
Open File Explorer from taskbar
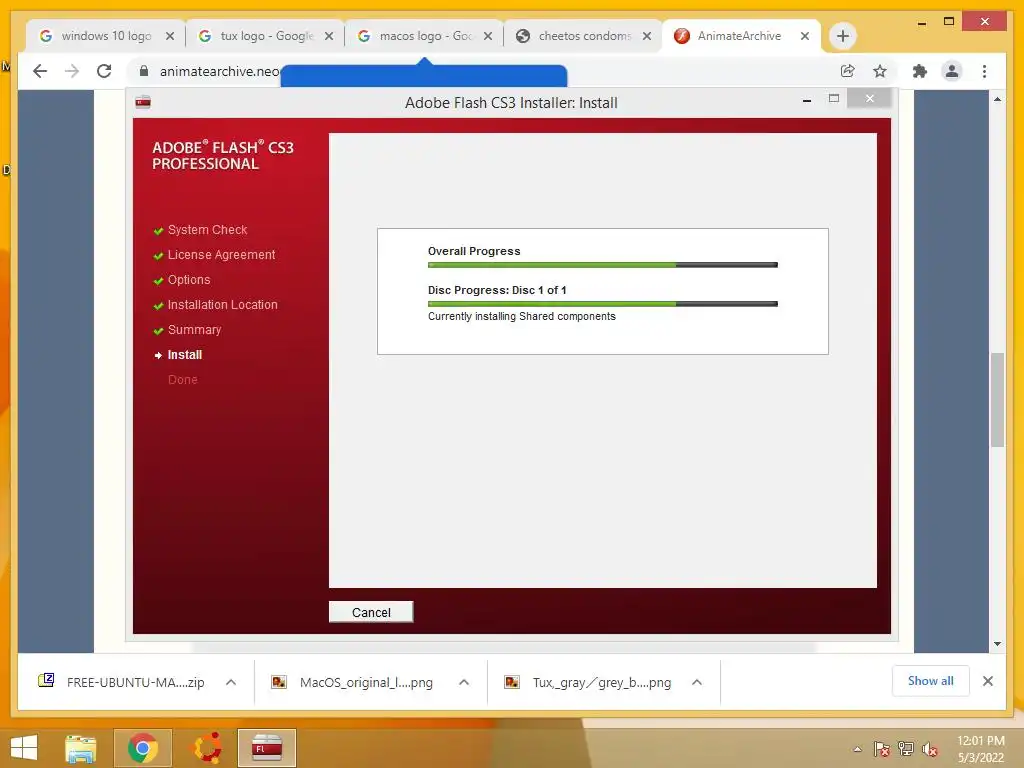(81, 748)
